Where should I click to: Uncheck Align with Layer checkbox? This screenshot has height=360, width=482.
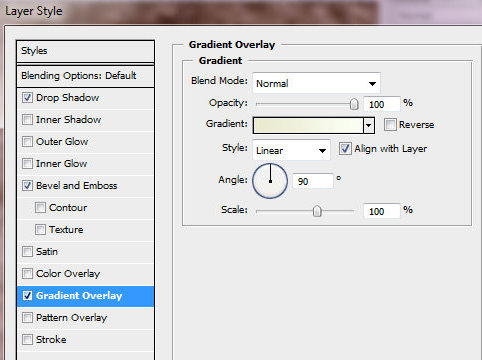pos(345,149)
